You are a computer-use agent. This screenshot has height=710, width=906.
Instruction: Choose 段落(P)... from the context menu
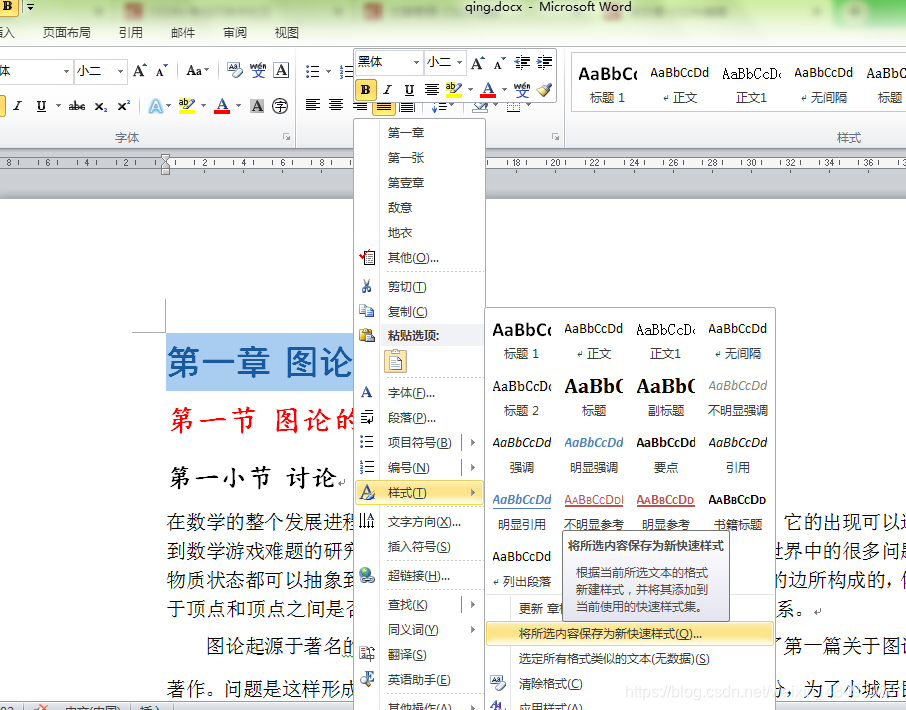click(420, 418)
